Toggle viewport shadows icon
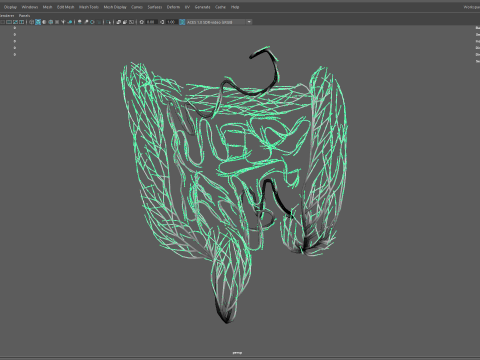This screenshot has height=360, width=480. 70,22
